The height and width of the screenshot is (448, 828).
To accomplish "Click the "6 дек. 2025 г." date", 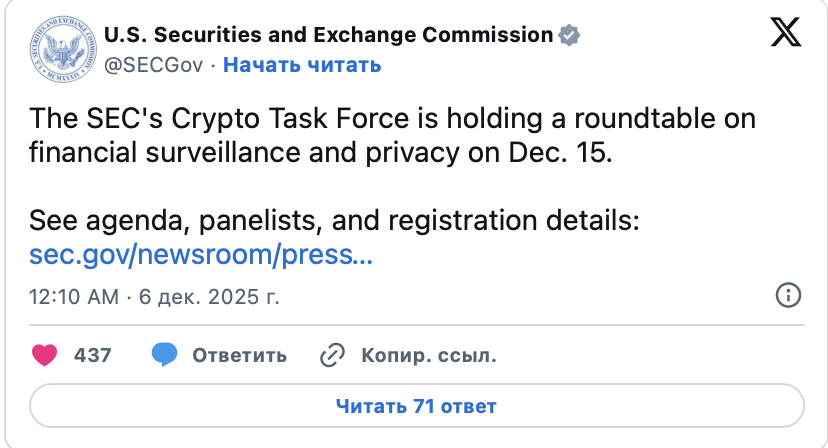I will pyautogui.click(x=207, y=297).
